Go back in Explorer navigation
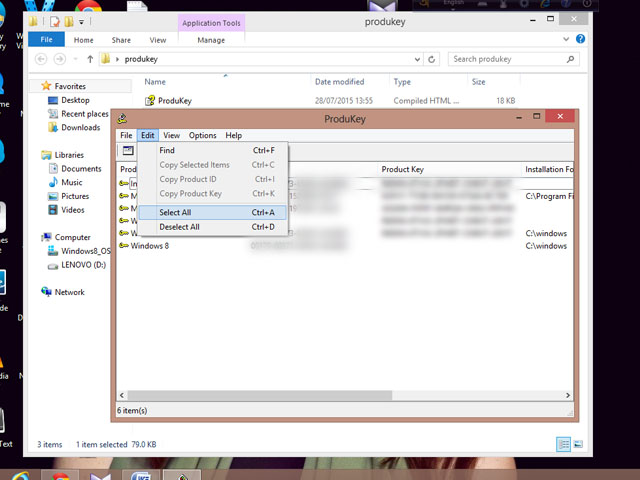The height and width of the screenshot is (480, 640). click(41, 59)
